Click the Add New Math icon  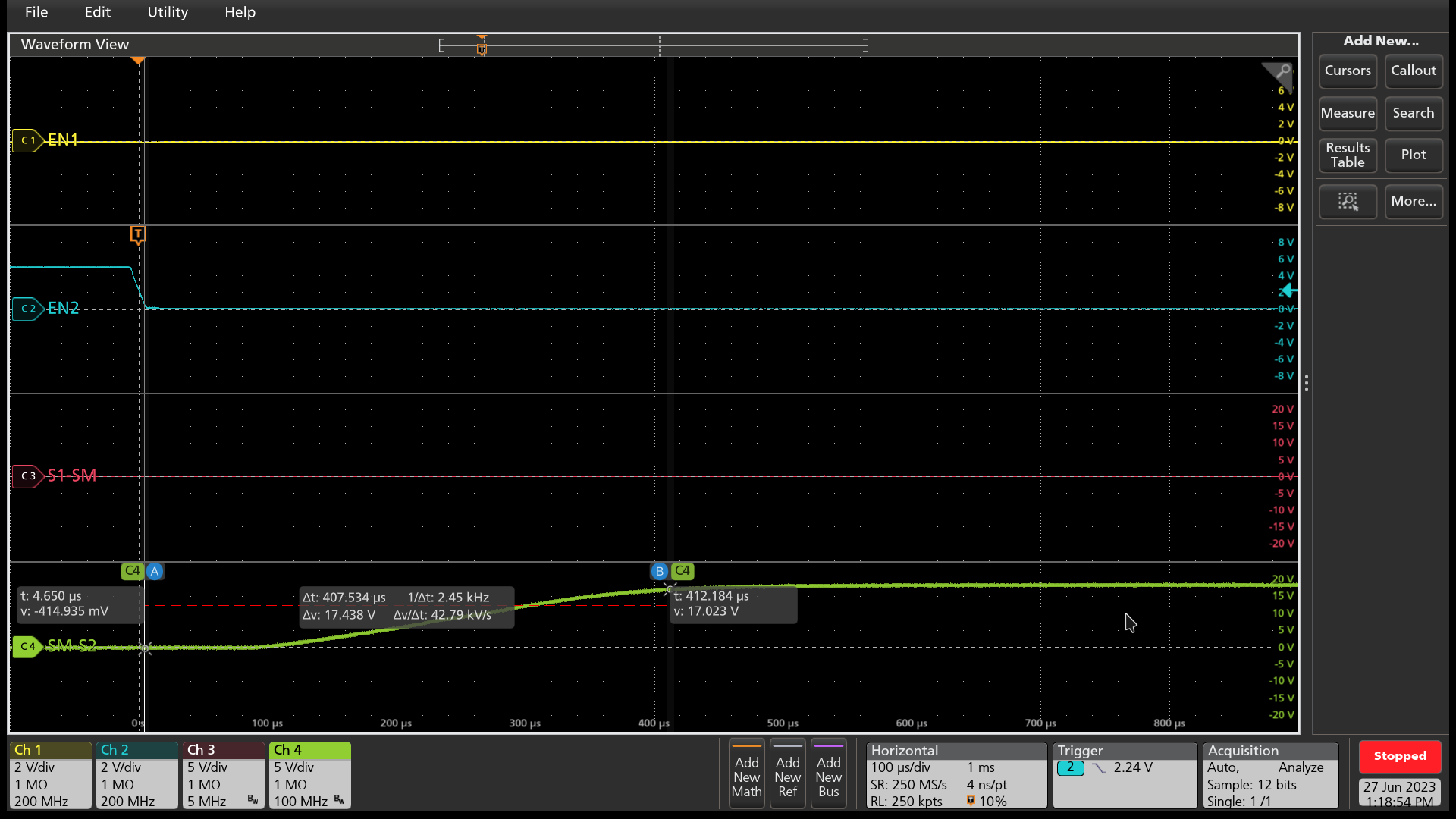tap(746, 773)
